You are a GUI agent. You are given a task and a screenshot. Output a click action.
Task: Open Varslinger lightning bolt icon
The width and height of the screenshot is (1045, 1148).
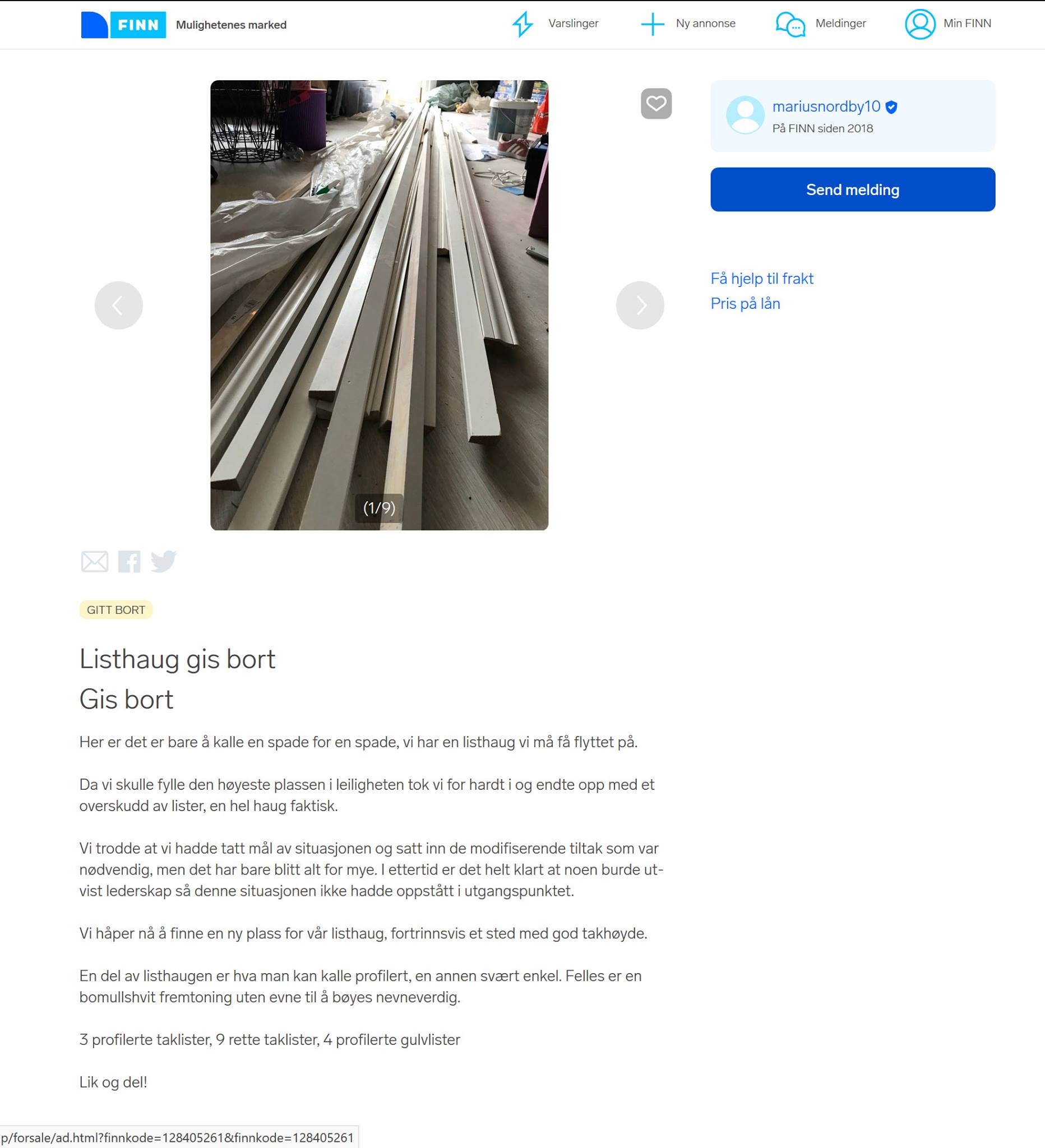point(522,24)
